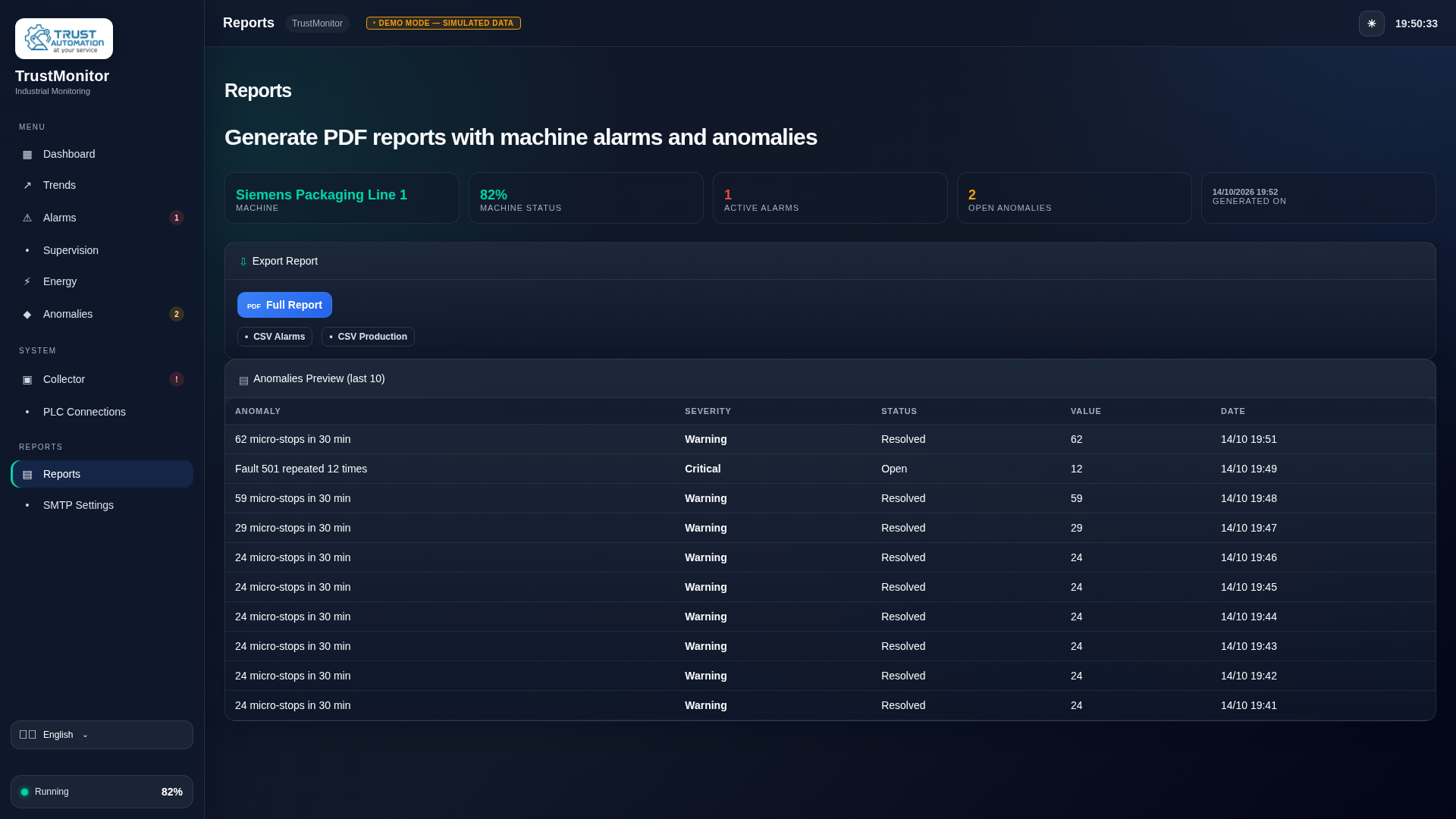Open the Supervision menu item
Image resolution: width=1456 pixels, height=819 pixels.
tap(102, 250)
